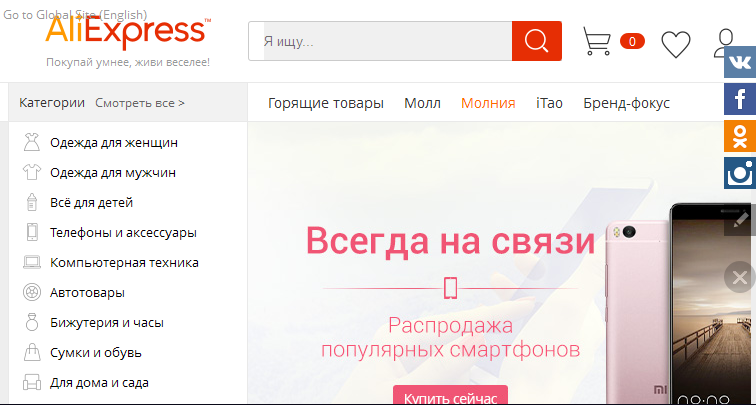Close the floating social sidebar
The width and height of the screenshot is (756, 405).
[740, 277]
